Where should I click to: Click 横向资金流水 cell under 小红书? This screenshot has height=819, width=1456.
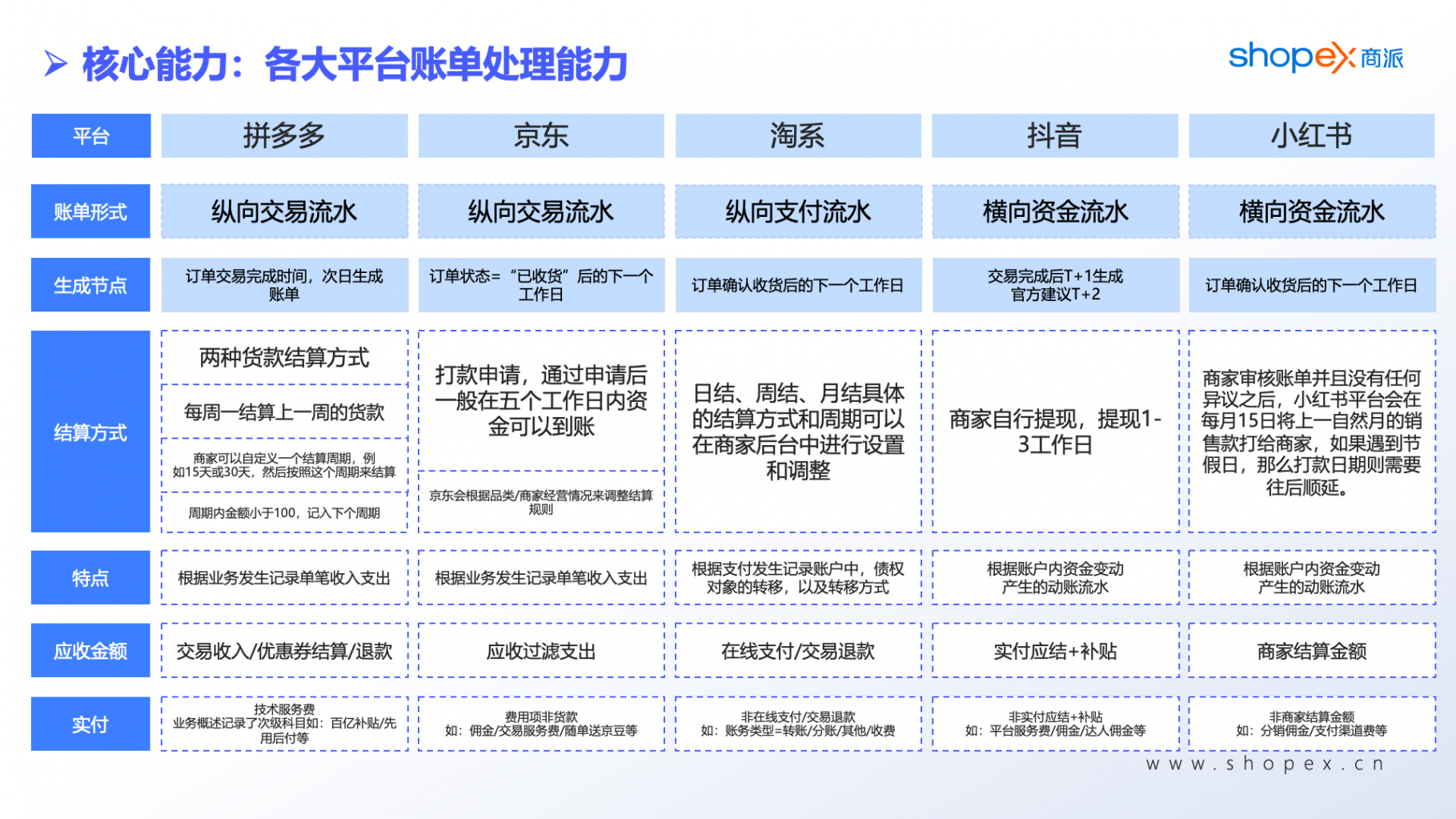(1312, 211)
